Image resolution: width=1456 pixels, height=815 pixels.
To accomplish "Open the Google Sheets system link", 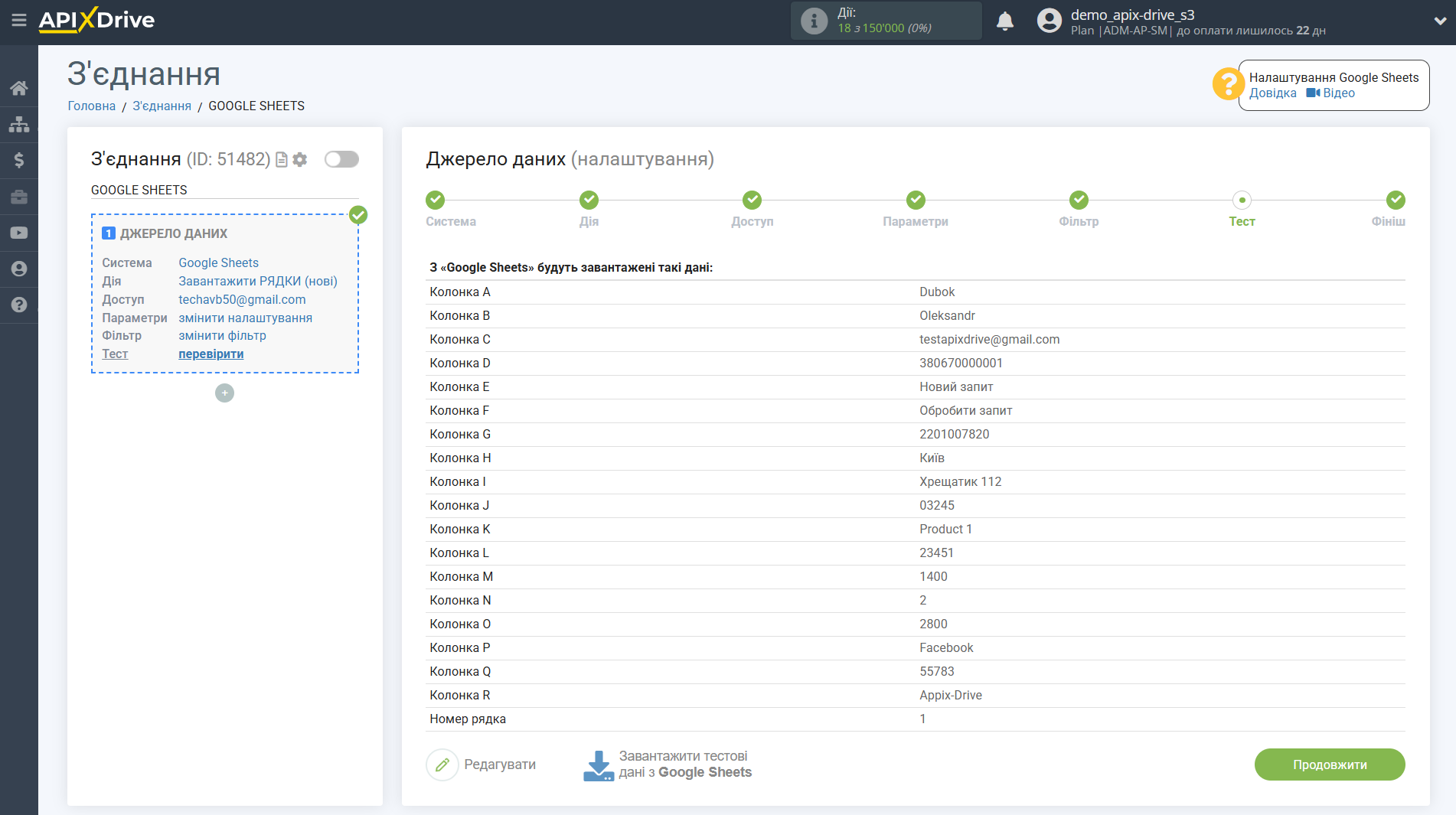I will point(219,262).
